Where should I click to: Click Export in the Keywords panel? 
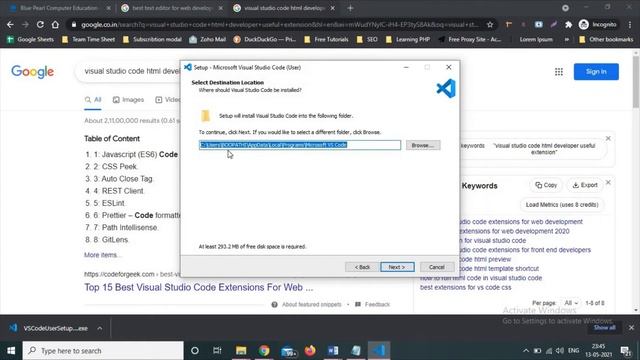pyautogui.click(x=585, y=185)
